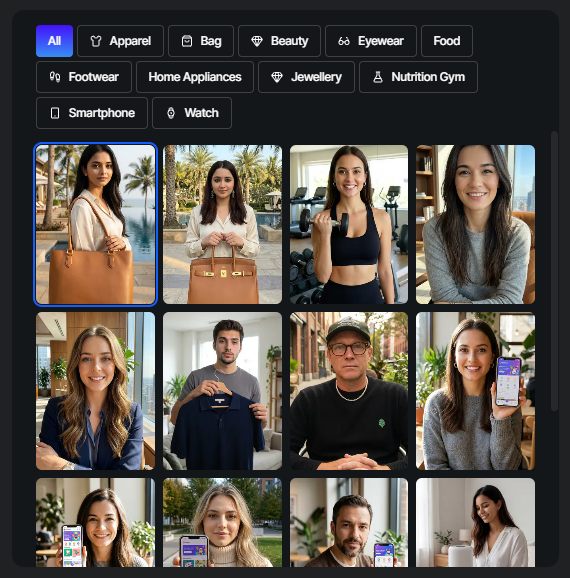Open the Nutrition Gym category
This screenshot has height=578, width=570.
tap(418, 77)
